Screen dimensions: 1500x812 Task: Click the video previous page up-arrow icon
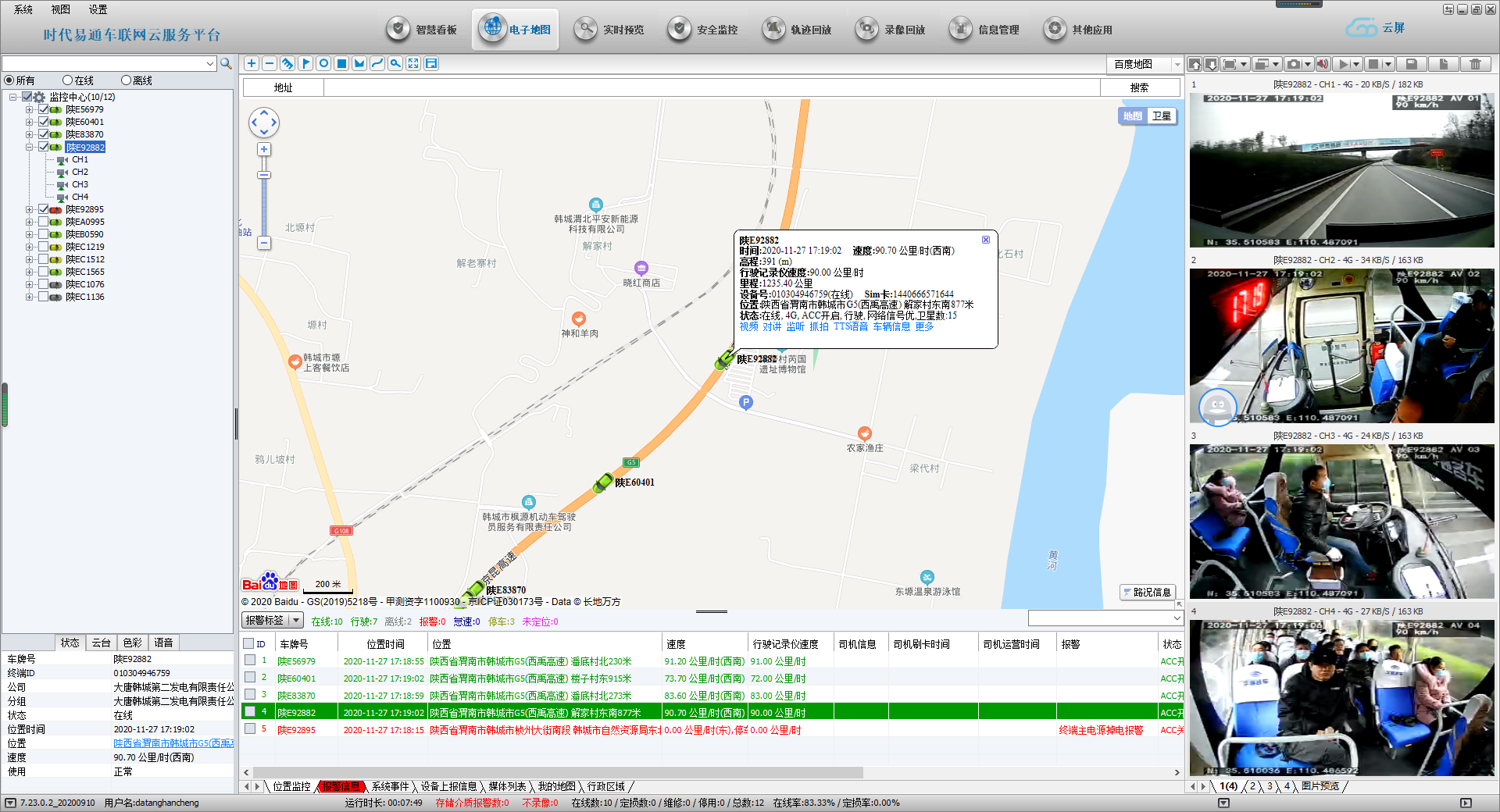(1195, 64)
